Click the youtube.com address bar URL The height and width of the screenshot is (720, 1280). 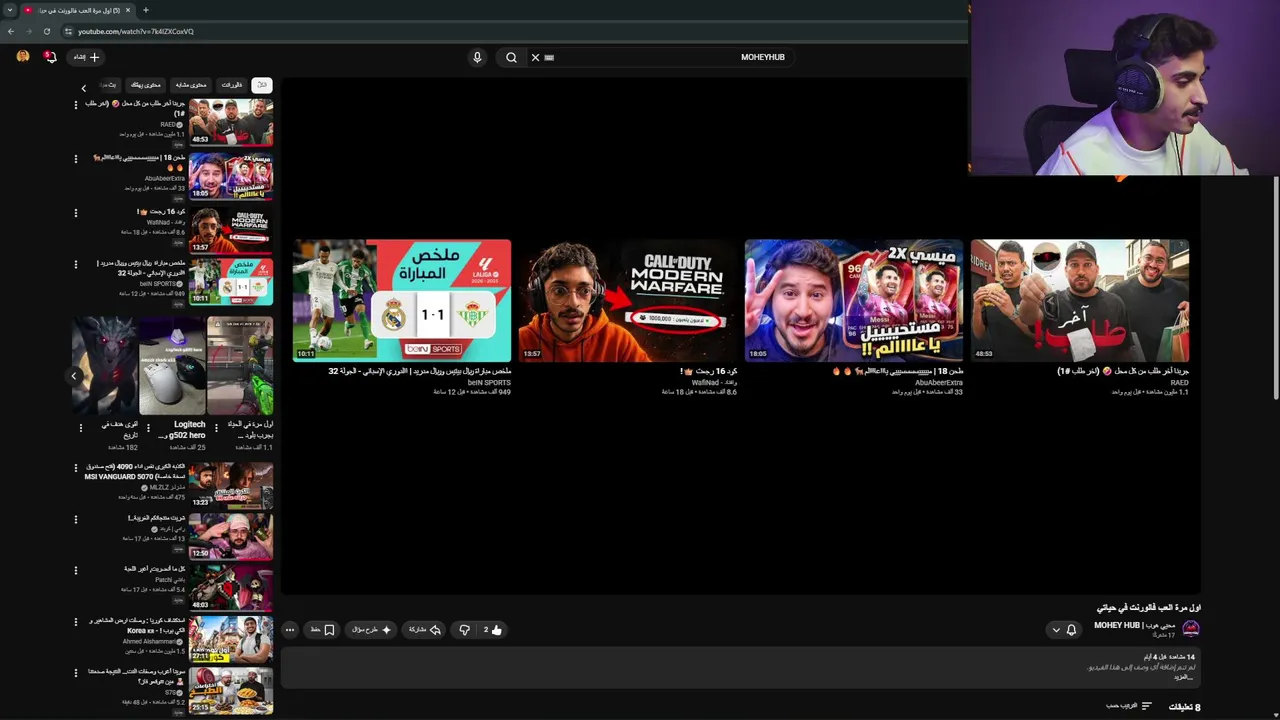pyautogui.click(x=136, y=31)
